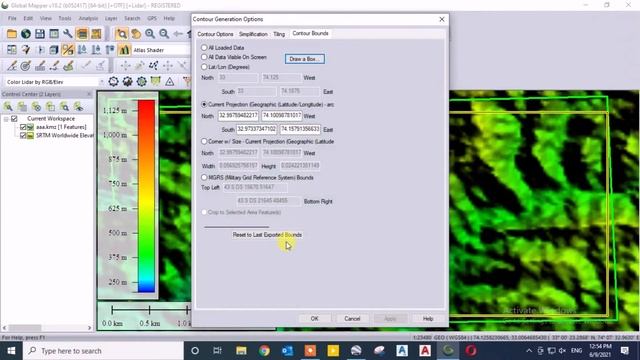Click the Save workspace floppy disk icon
Viewport: 640px width, 360px height.
click(40, 34)
